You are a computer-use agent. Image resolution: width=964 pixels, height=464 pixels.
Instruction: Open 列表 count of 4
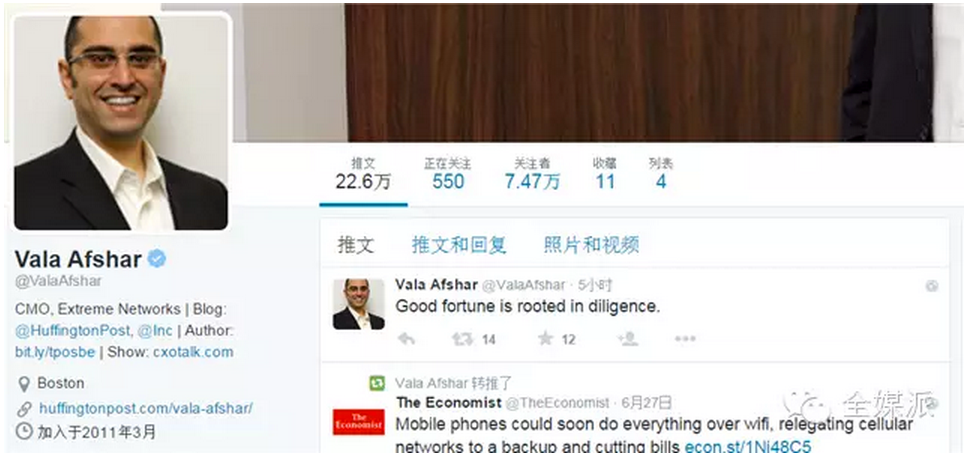coord(661,174)
